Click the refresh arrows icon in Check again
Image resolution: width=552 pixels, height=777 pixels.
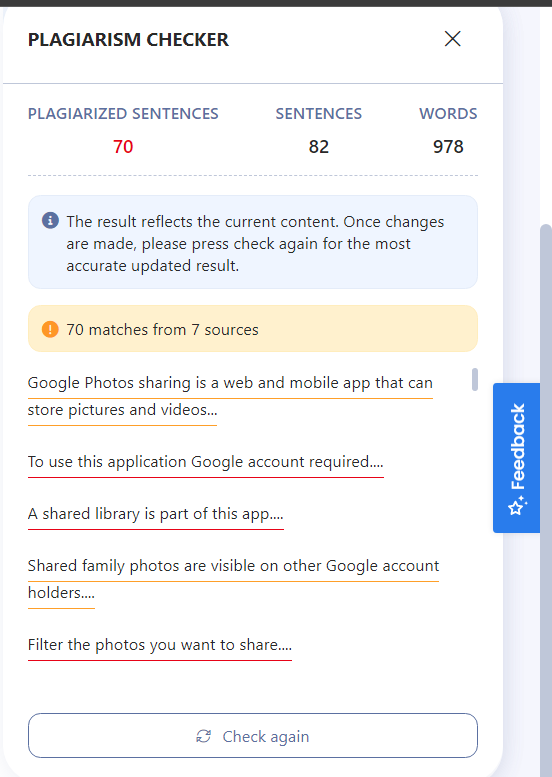[x=204, y=736]
